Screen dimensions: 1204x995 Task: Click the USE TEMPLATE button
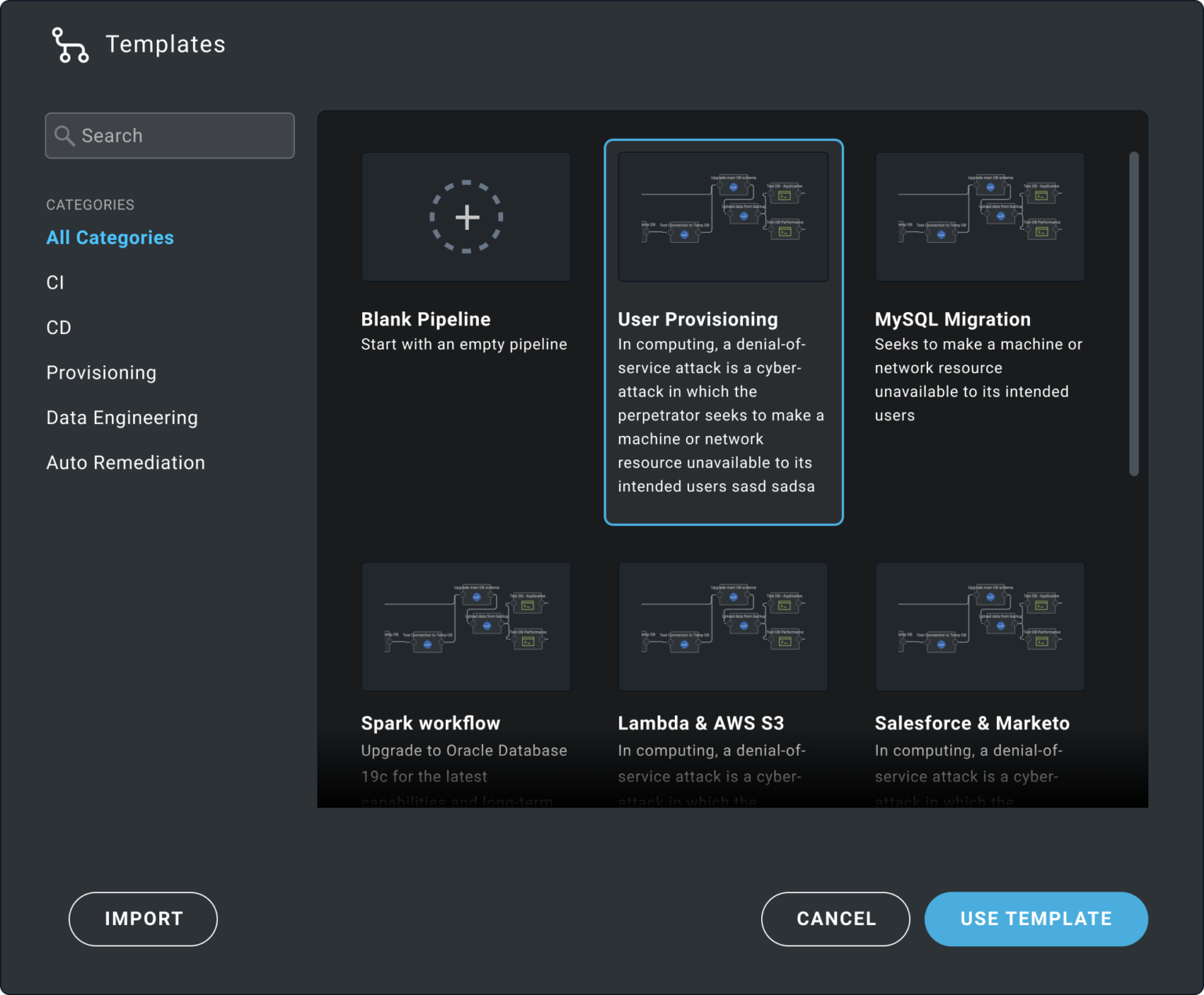[1036, 918]
